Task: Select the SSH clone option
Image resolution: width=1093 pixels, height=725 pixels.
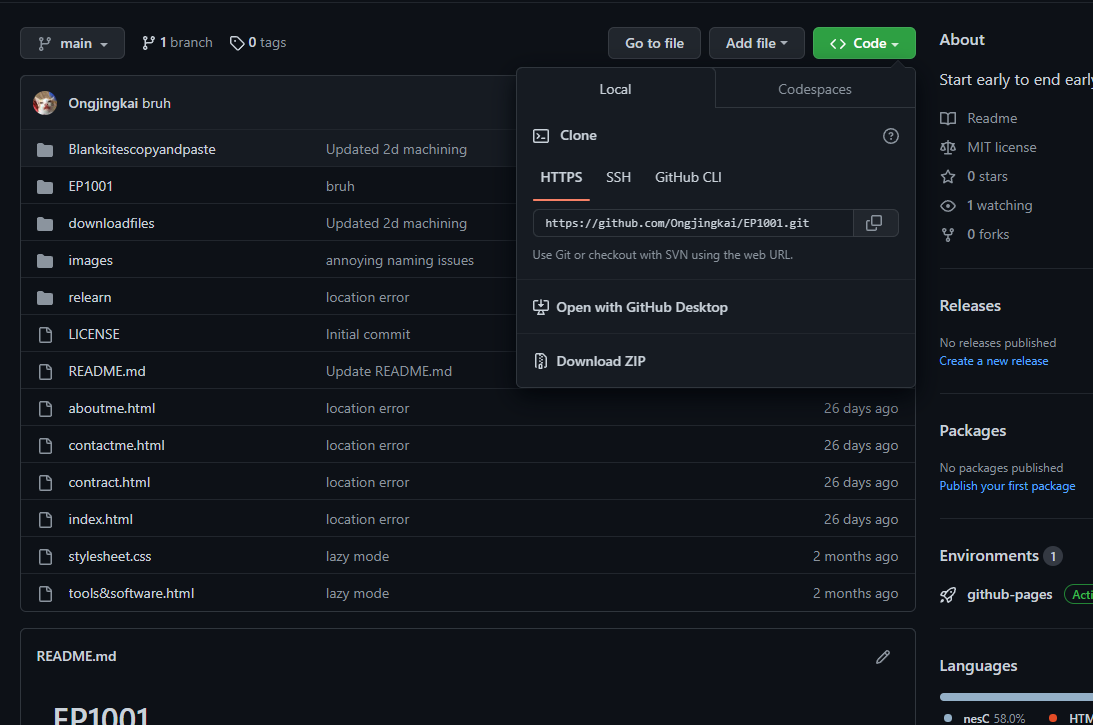Action: click(618, 177)
